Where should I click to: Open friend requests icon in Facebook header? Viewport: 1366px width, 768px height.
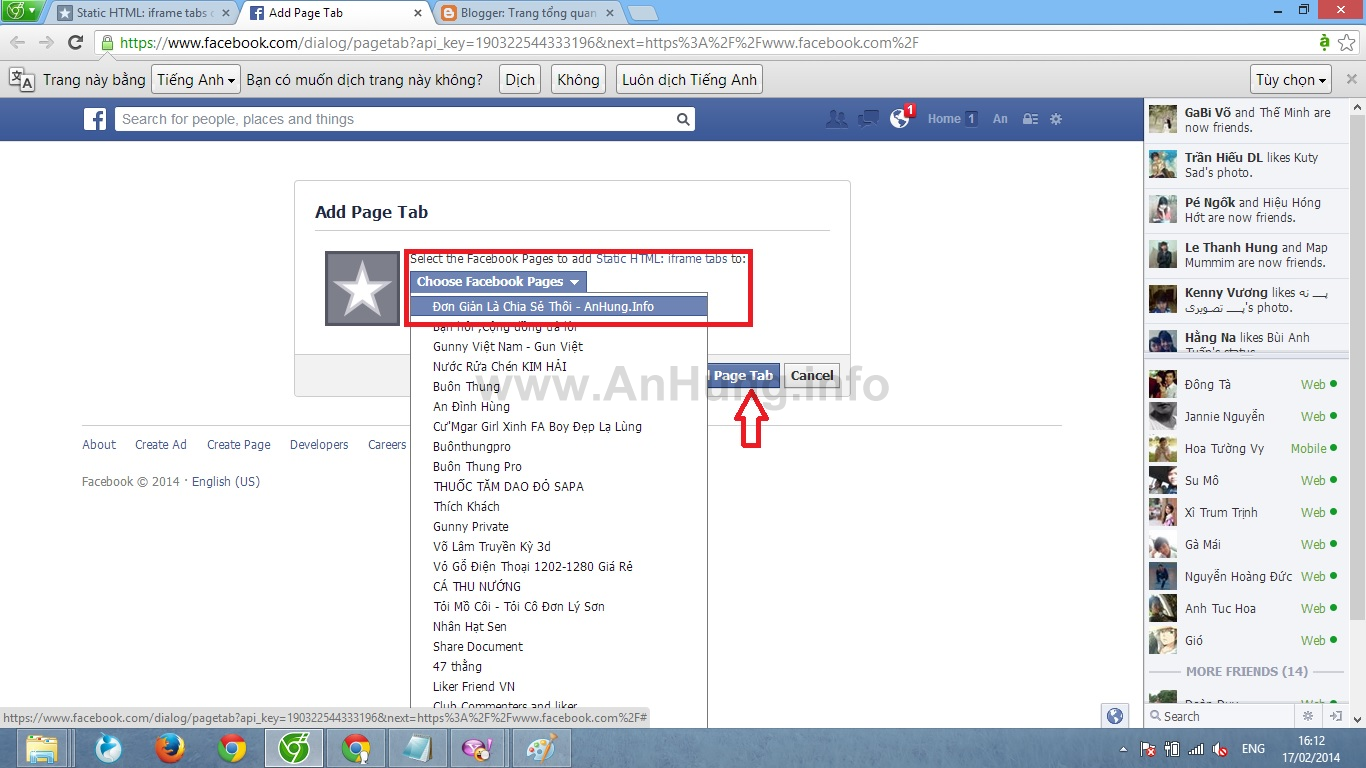[x=836, y=118]
